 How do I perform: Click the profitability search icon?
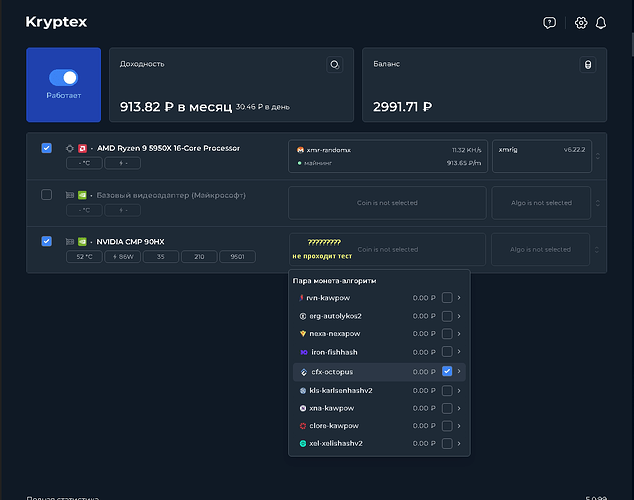[x=334, y=64]
